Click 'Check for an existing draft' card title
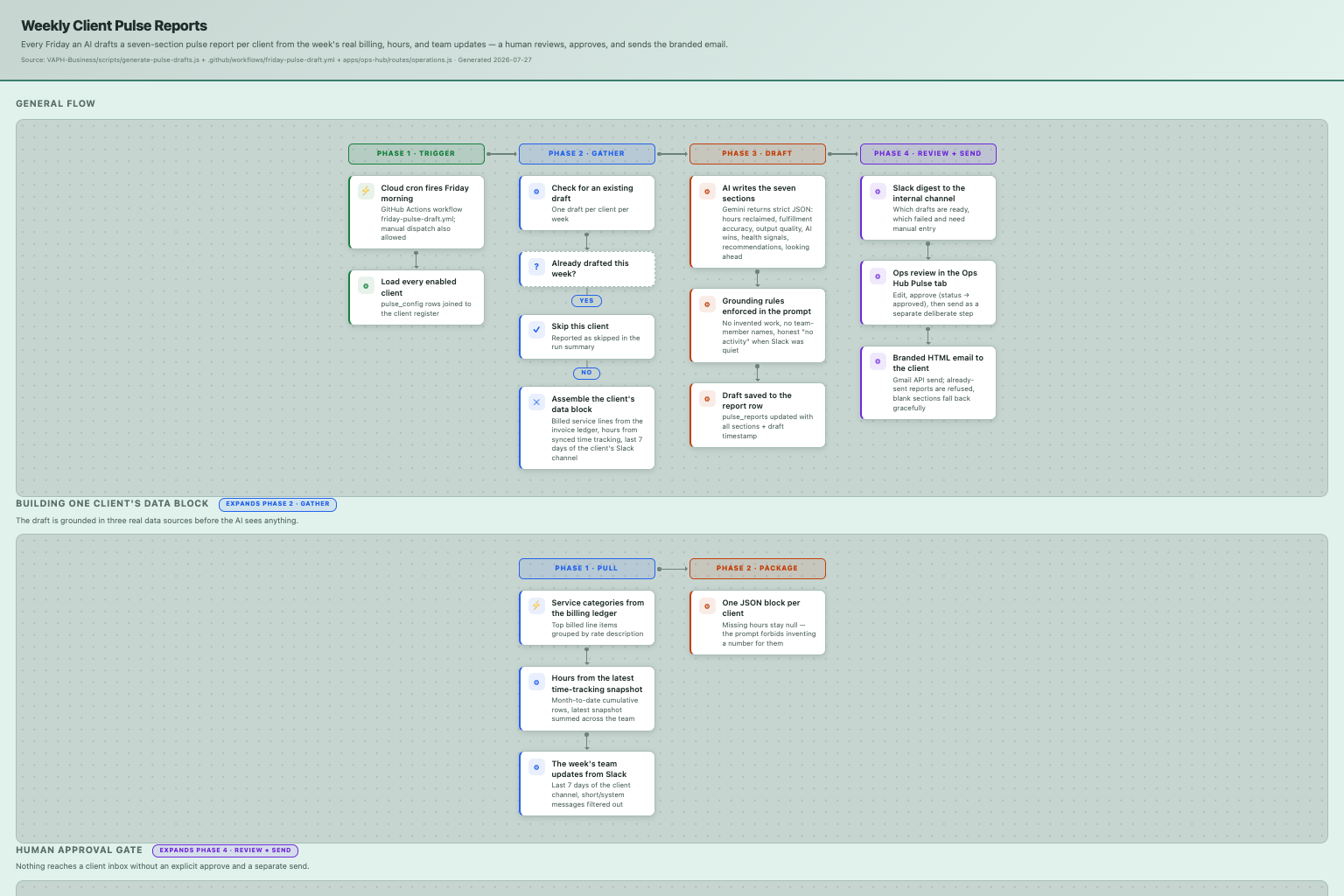This screenshot has width=1344, height=896. pos(592,193)
